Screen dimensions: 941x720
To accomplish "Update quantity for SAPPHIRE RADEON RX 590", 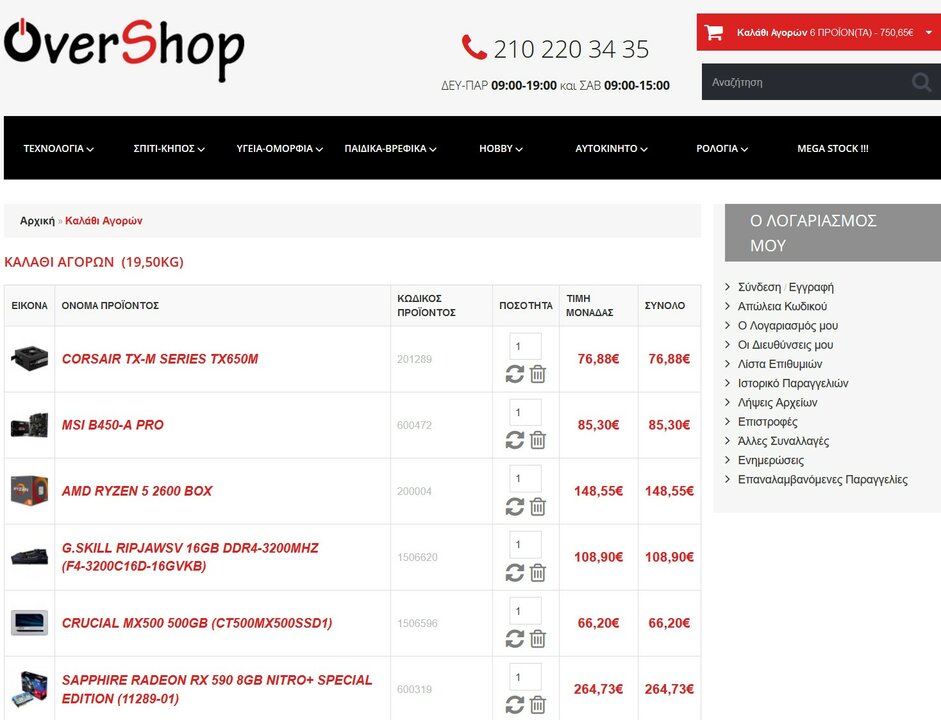I will tap(514, 705).
